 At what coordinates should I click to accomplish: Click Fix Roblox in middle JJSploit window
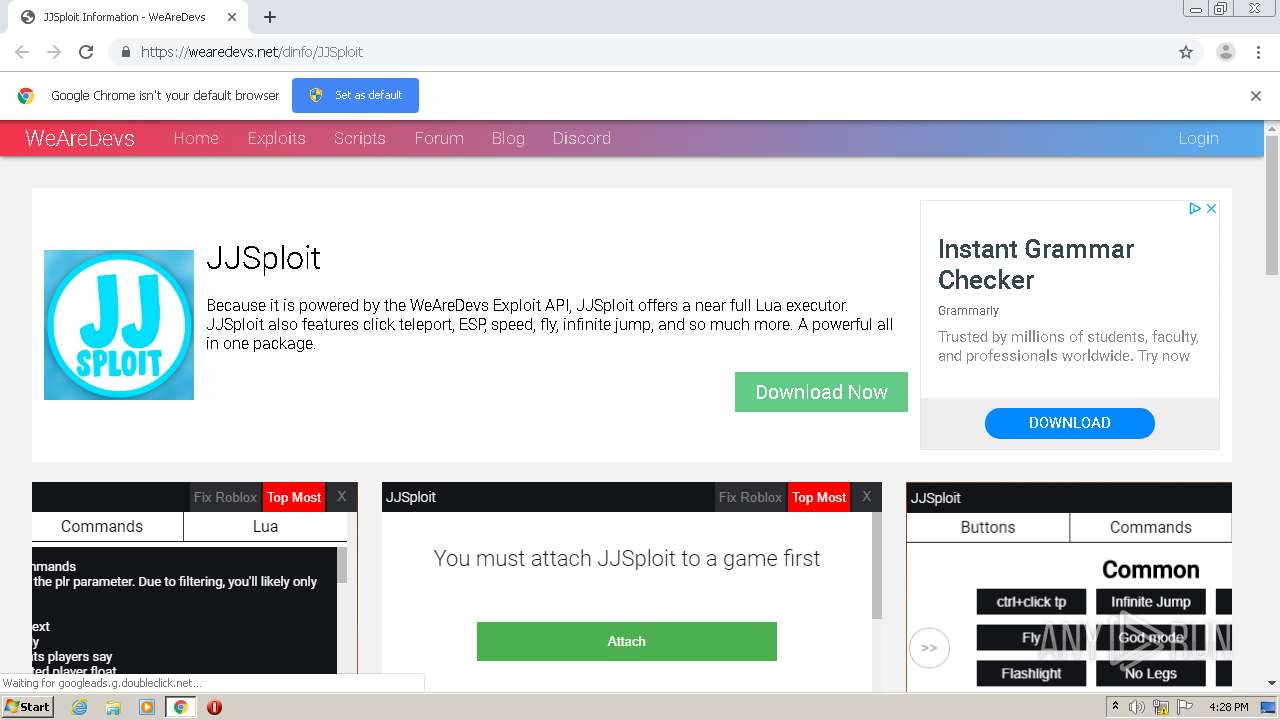click(x=750, y=497)
